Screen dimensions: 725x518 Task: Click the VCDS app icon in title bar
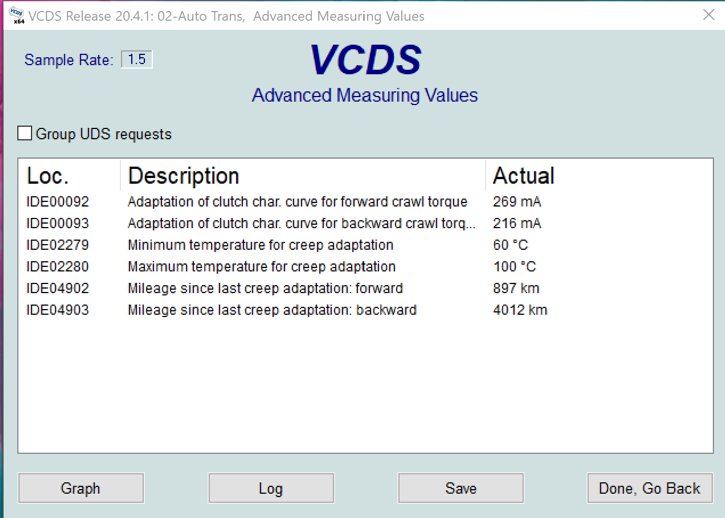[x=17, y=15]
